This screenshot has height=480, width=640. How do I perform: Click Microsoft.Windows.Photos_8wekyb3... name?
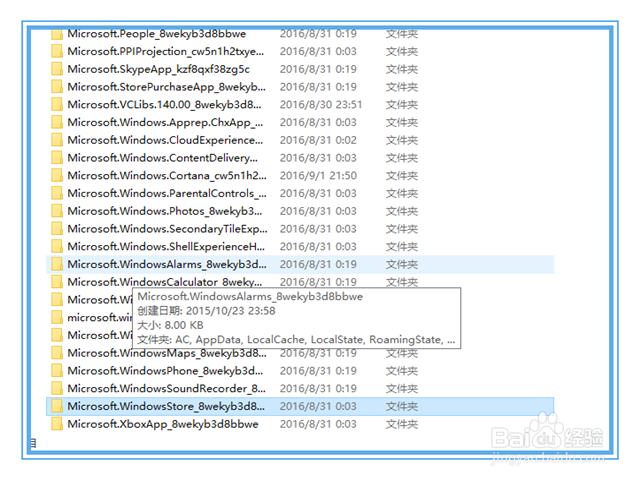[x=165, y=211]
